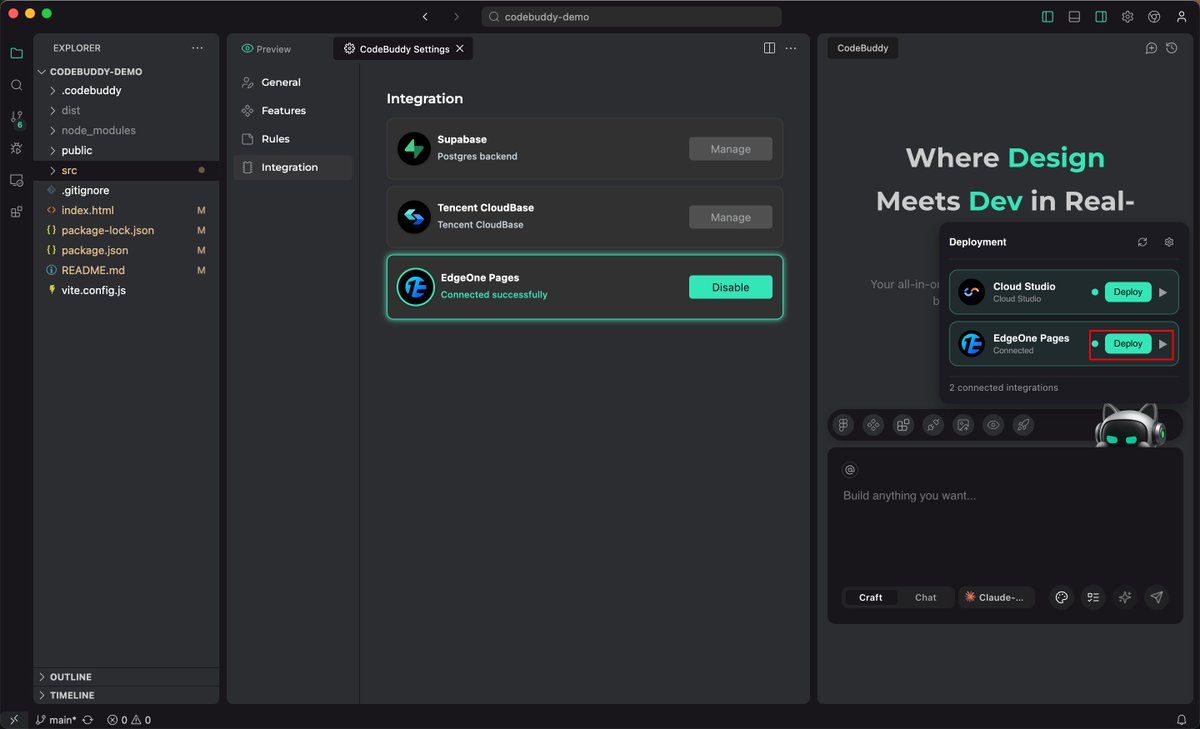Viewport: 1200px width, 729px height.
Task: Toggle the primary sidebar layout icon
Action: 1048,16
